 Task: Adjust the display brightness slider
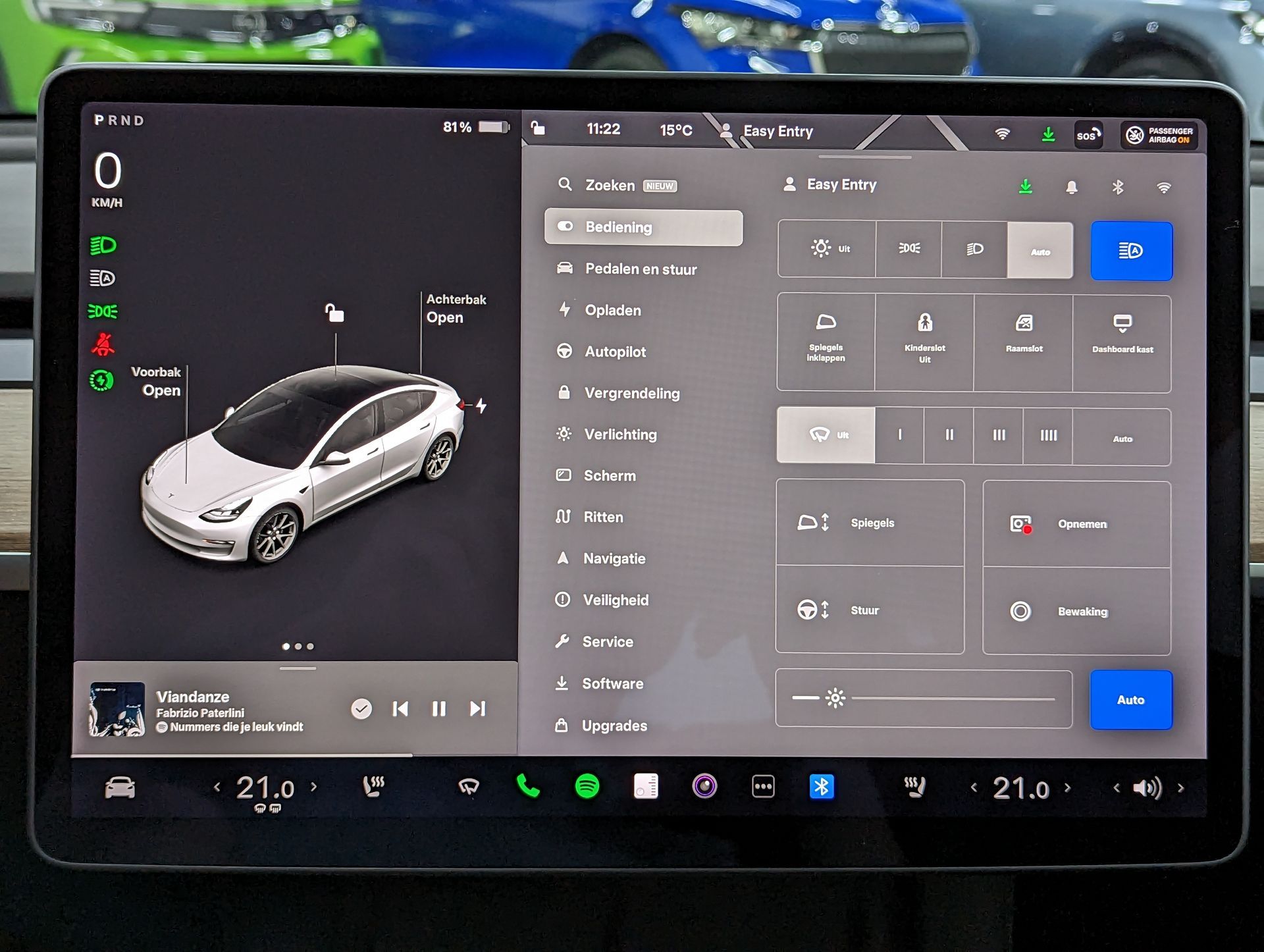click(x=924, y=699)
